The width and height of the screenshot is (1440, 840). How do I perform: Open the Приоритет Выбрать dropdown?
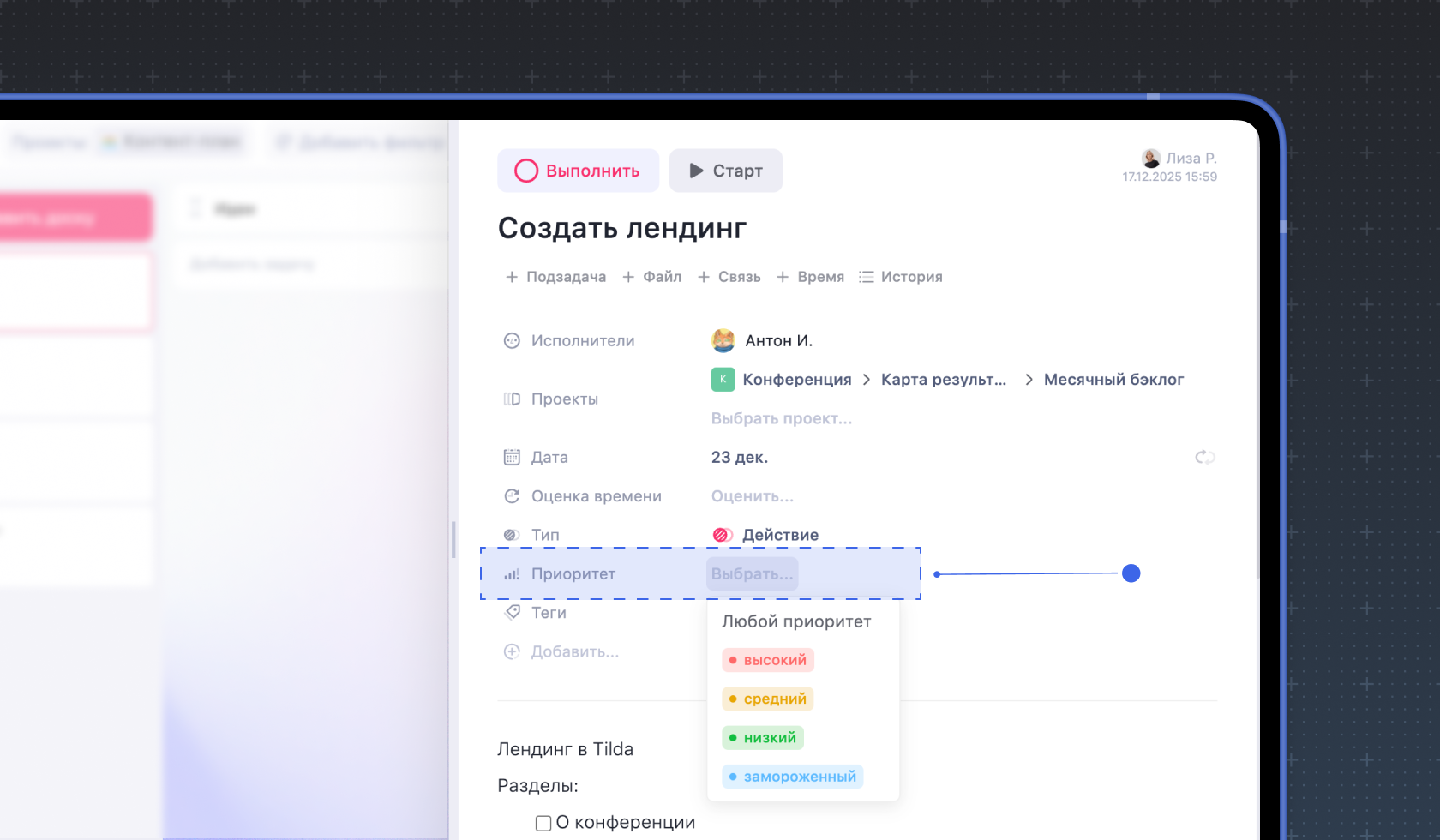(752, 574)
